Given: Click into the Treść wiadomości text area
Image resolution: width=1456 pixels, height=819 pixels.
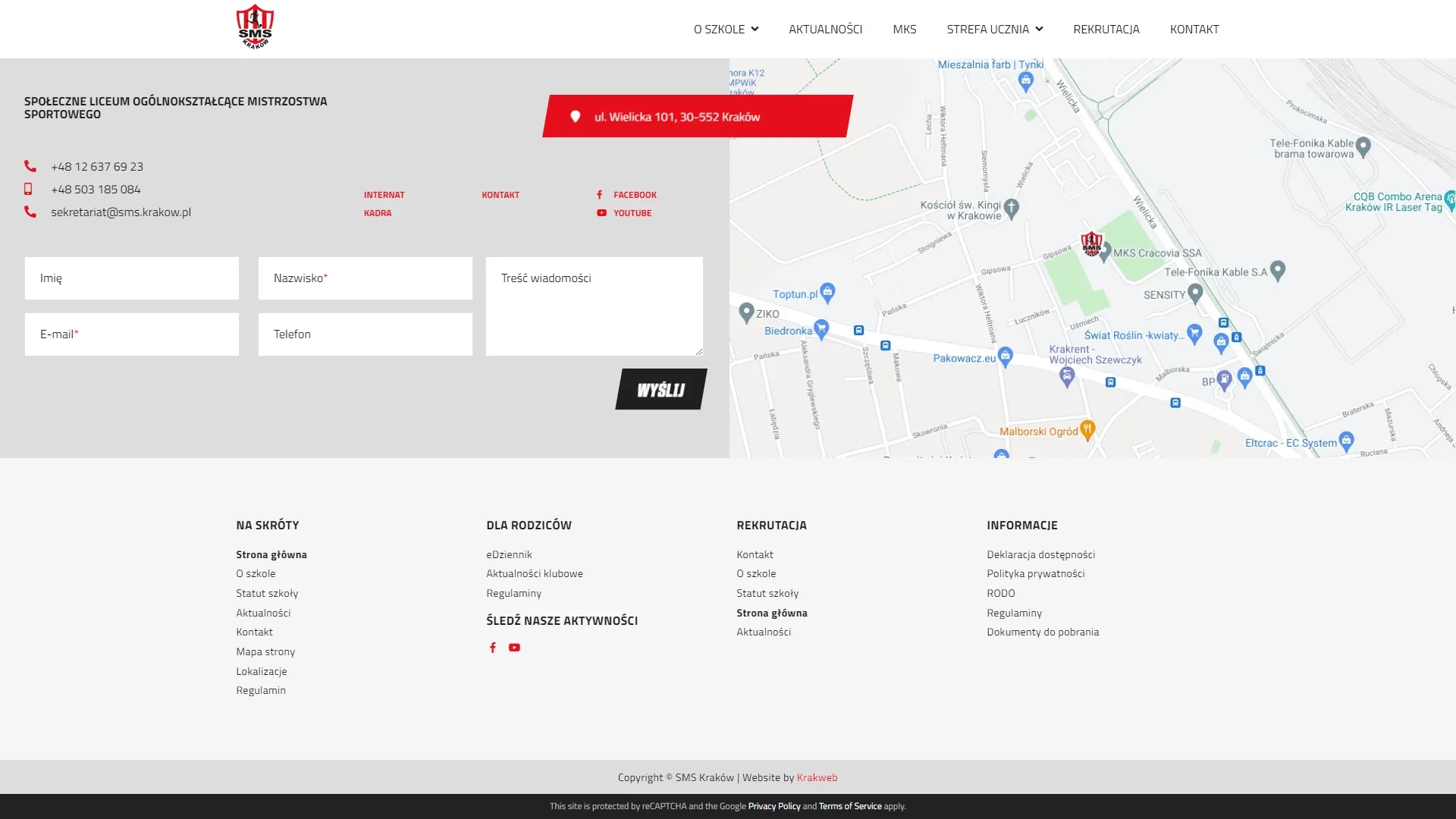Looking at the screenshot, I should click(595, 306).
